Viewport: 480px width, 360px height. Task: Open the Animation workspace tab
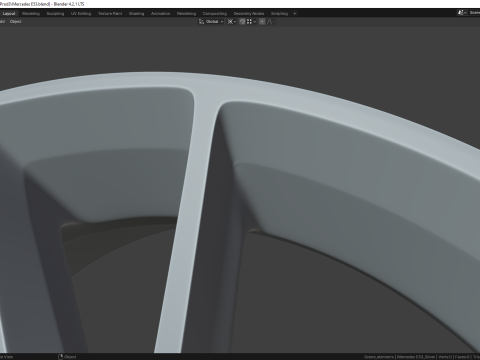(161, 14)
